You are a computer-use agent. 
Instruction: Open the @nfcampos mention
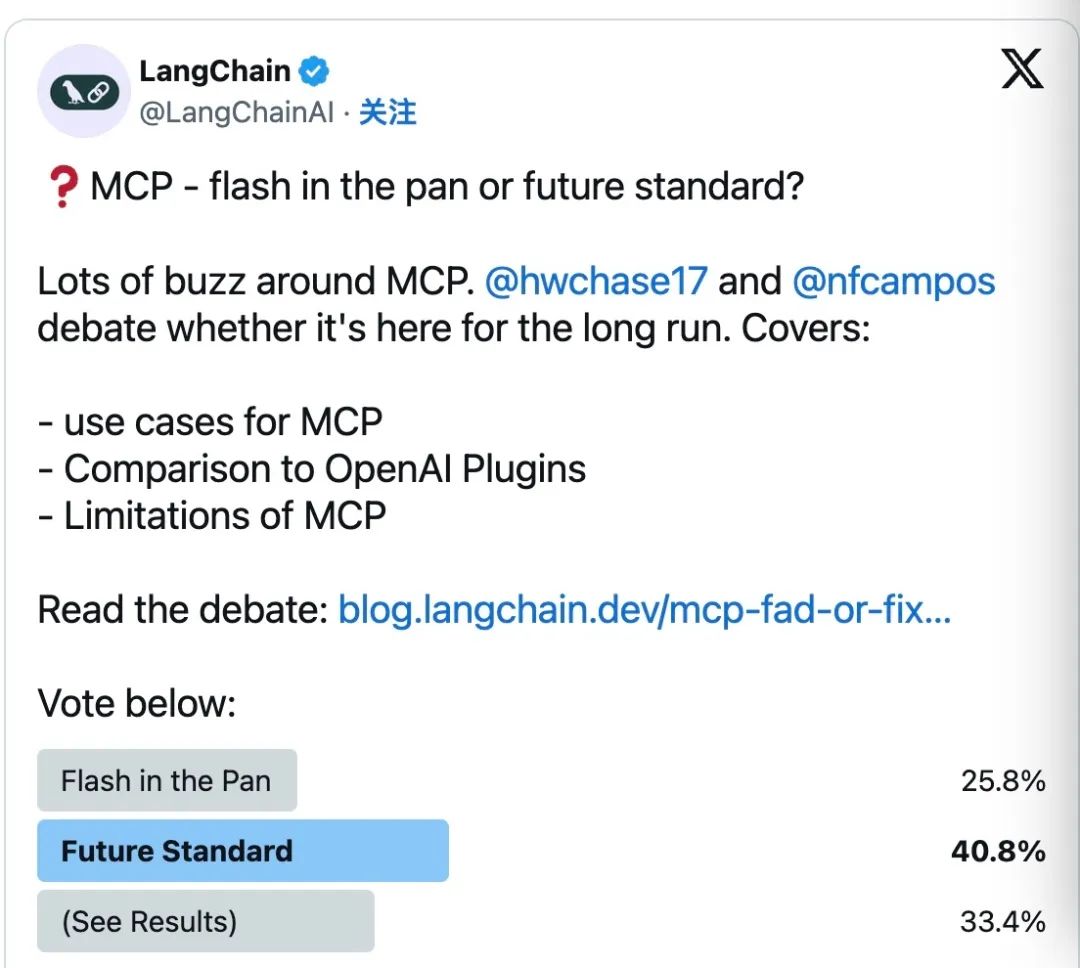(893, 282)
